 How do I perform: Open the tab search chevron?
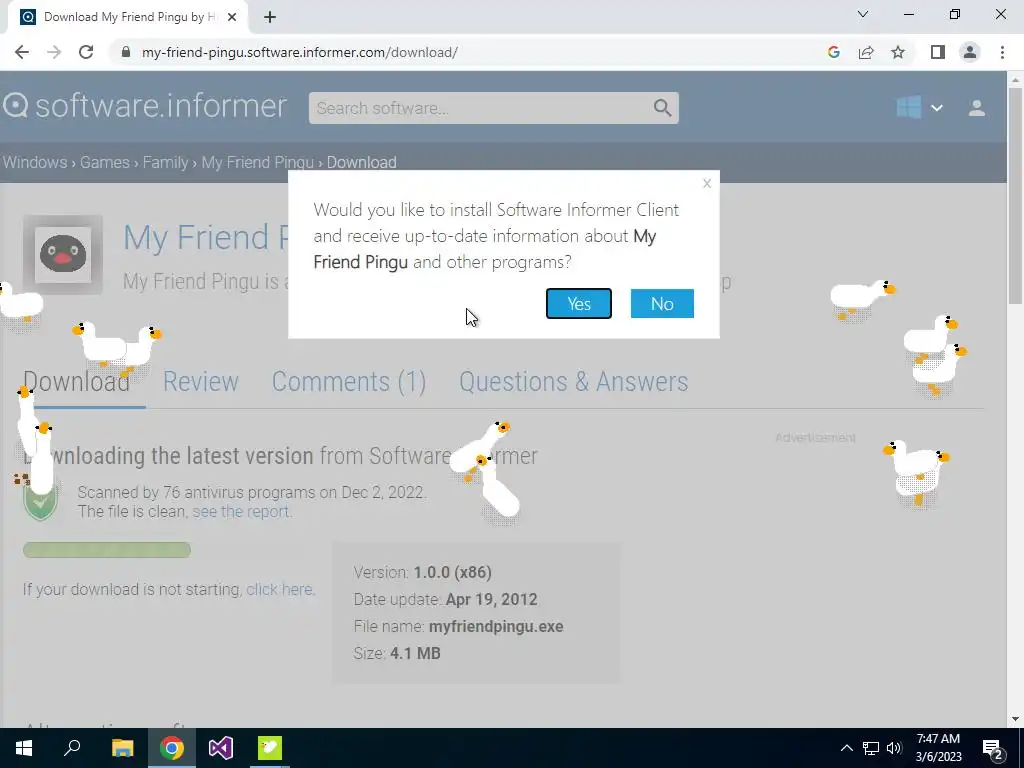click(863, 14)
